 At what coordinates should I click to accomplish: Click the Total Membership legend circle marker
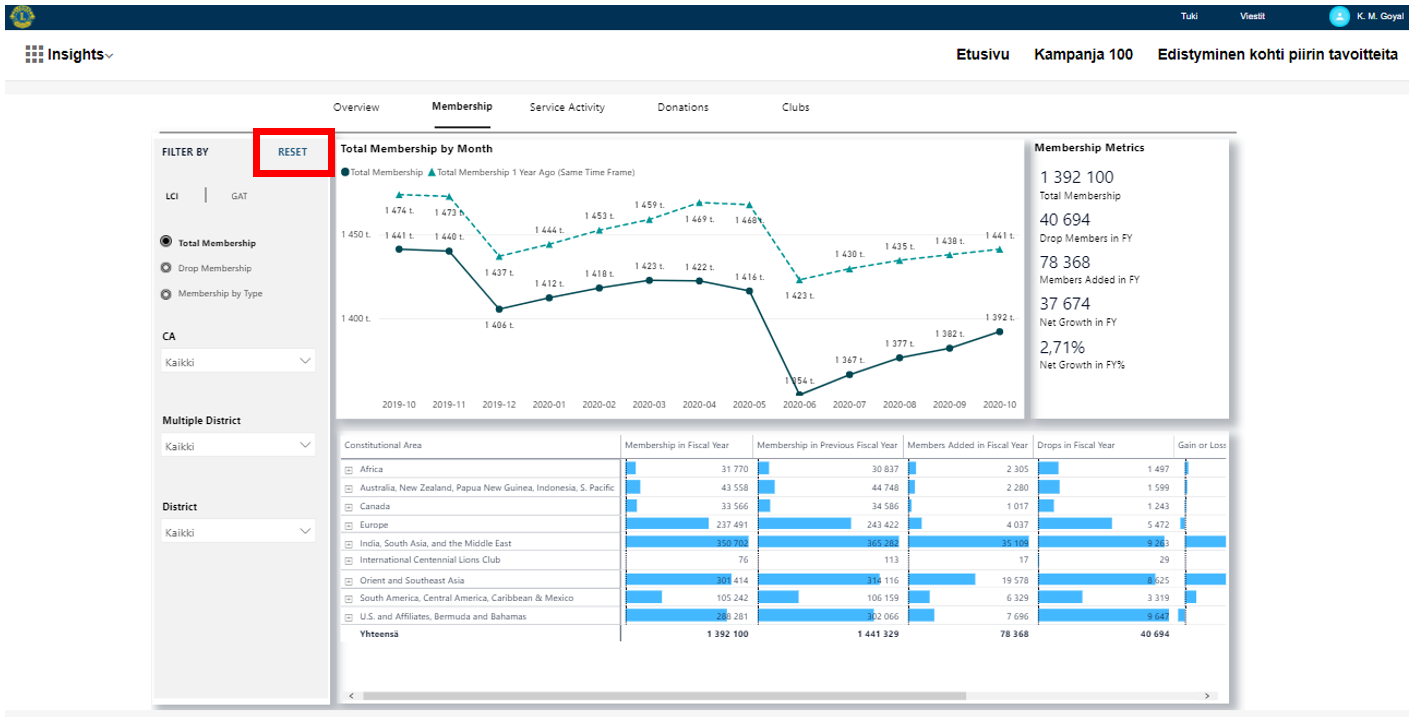click(345, 172)
